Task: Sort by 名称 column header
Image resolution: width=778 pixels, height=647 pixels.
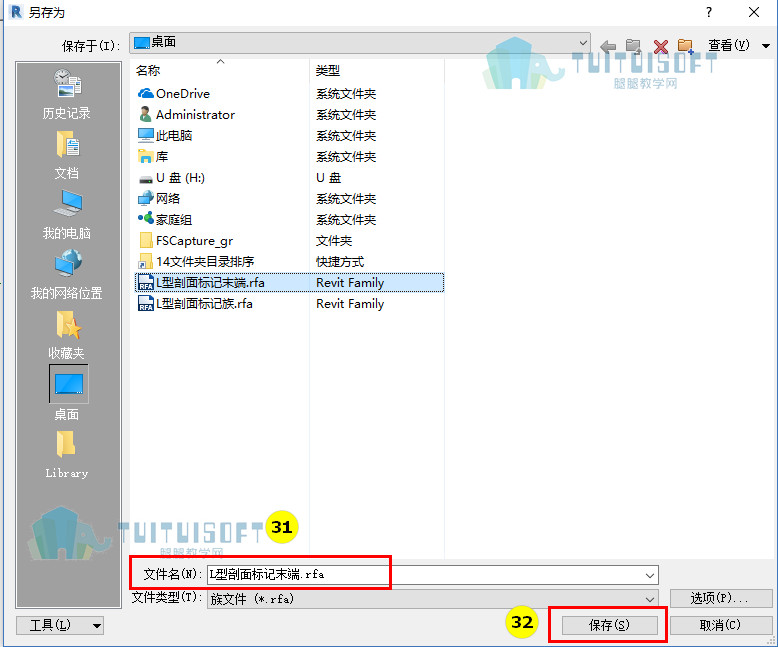Action: (x=148, y=70)
